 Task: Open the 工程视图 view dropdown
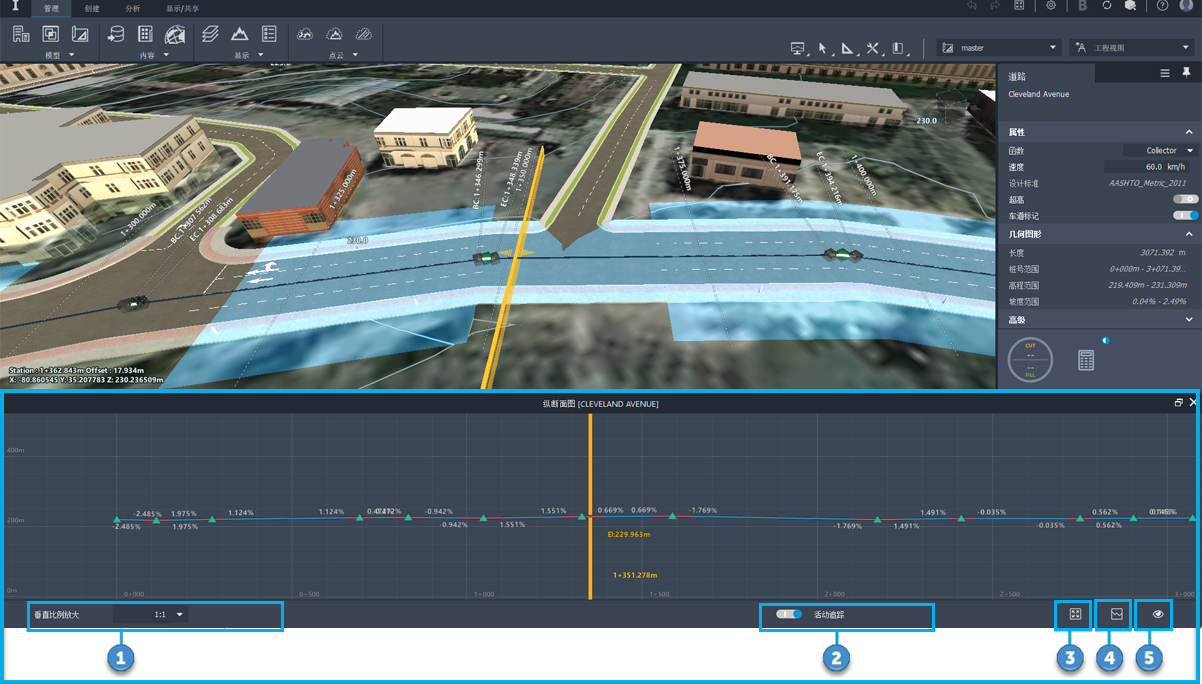(x=1130, y=48)
